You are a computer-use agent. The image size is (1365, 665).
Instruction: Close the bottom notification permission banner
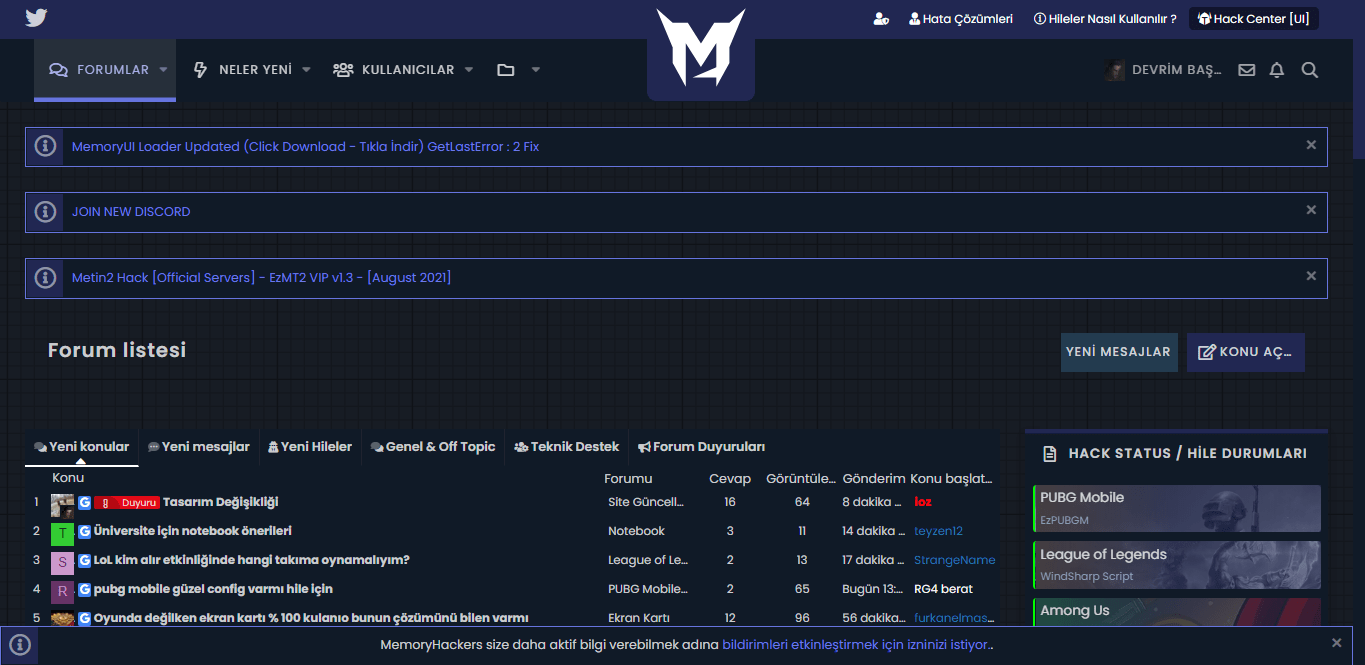pos(1337,643)
